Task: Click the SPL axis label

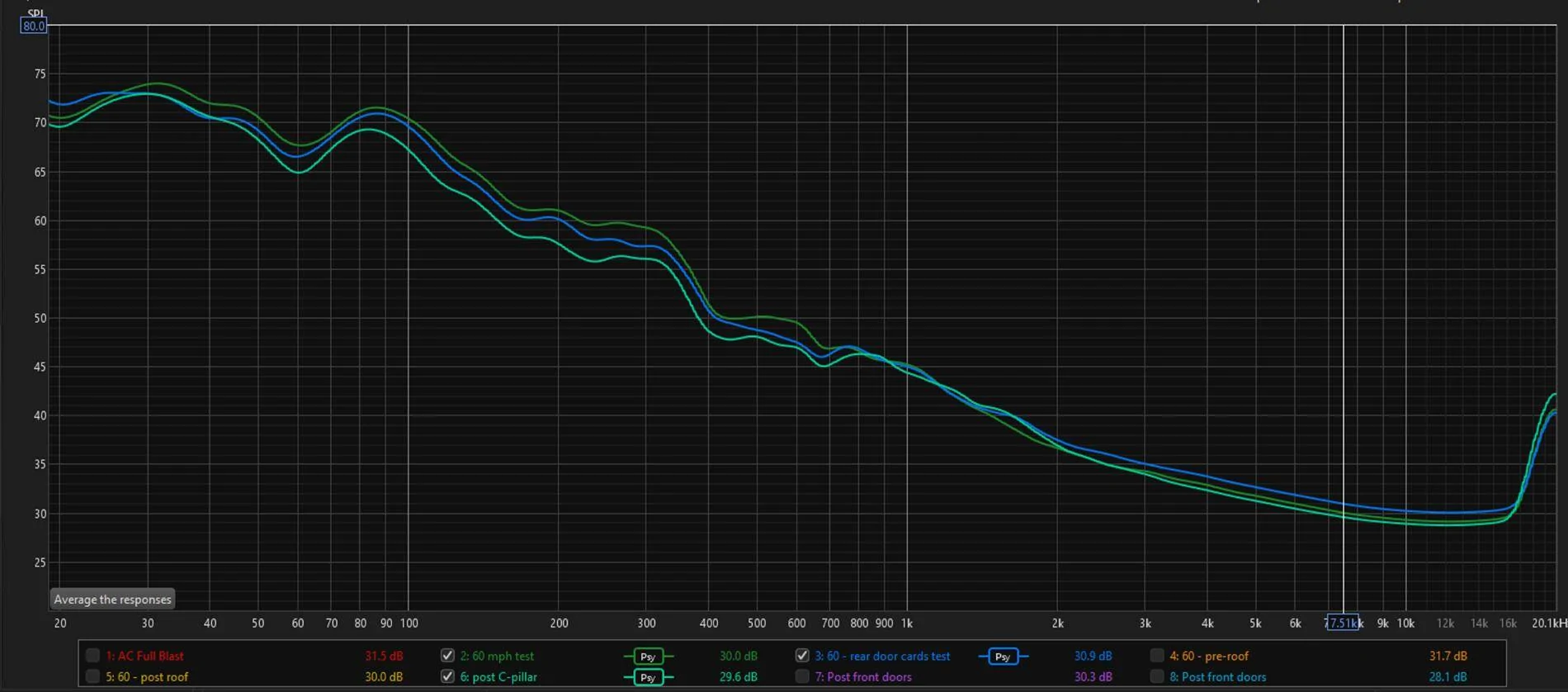Action: 35,13
